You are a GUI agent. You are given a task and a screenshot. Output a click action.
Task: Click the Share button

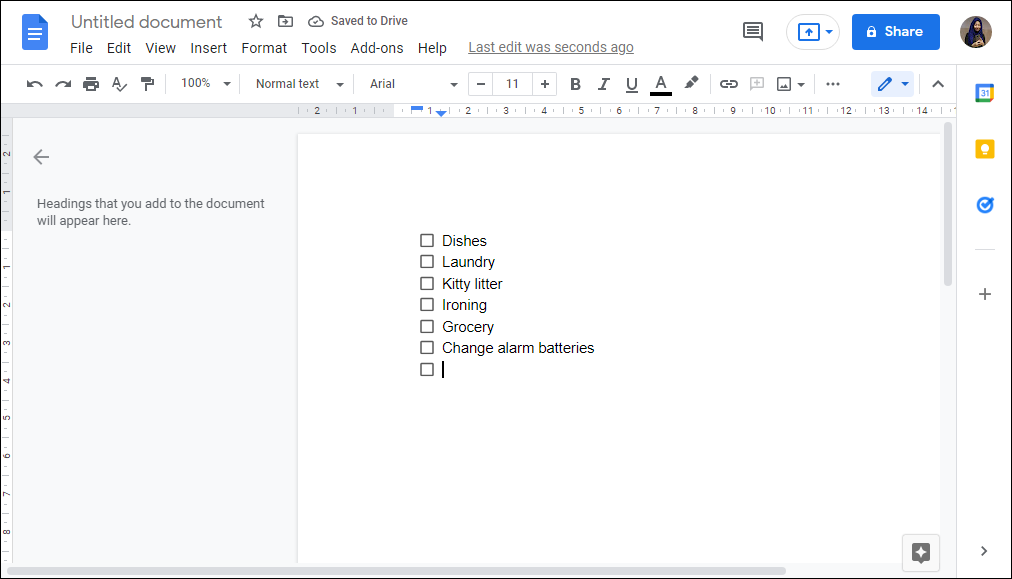pyautogui.click(x=895, y=32)
